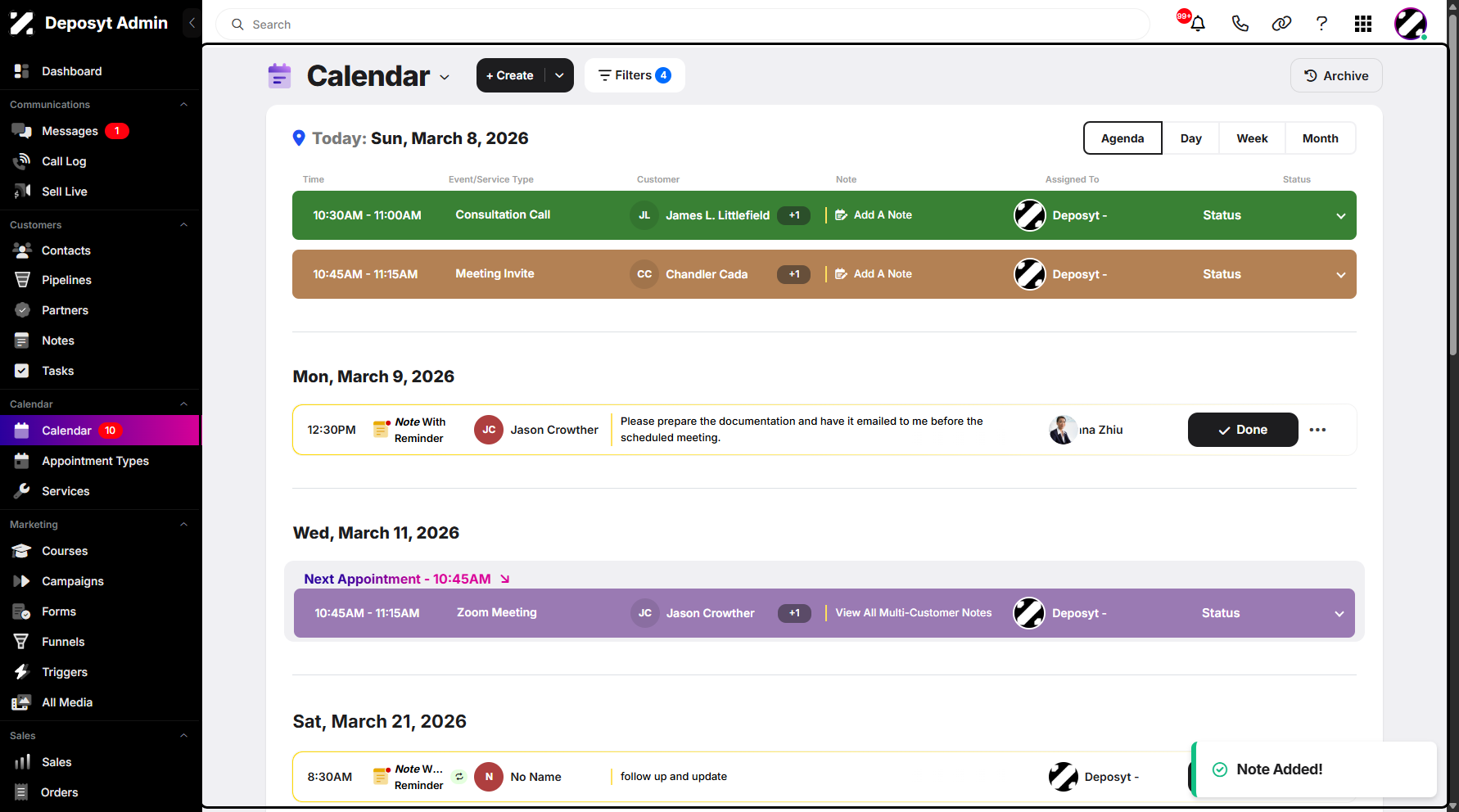Open the Create button dropdown arrow
Viewport: 1459px width, 812px height.
tap(559, 75)
